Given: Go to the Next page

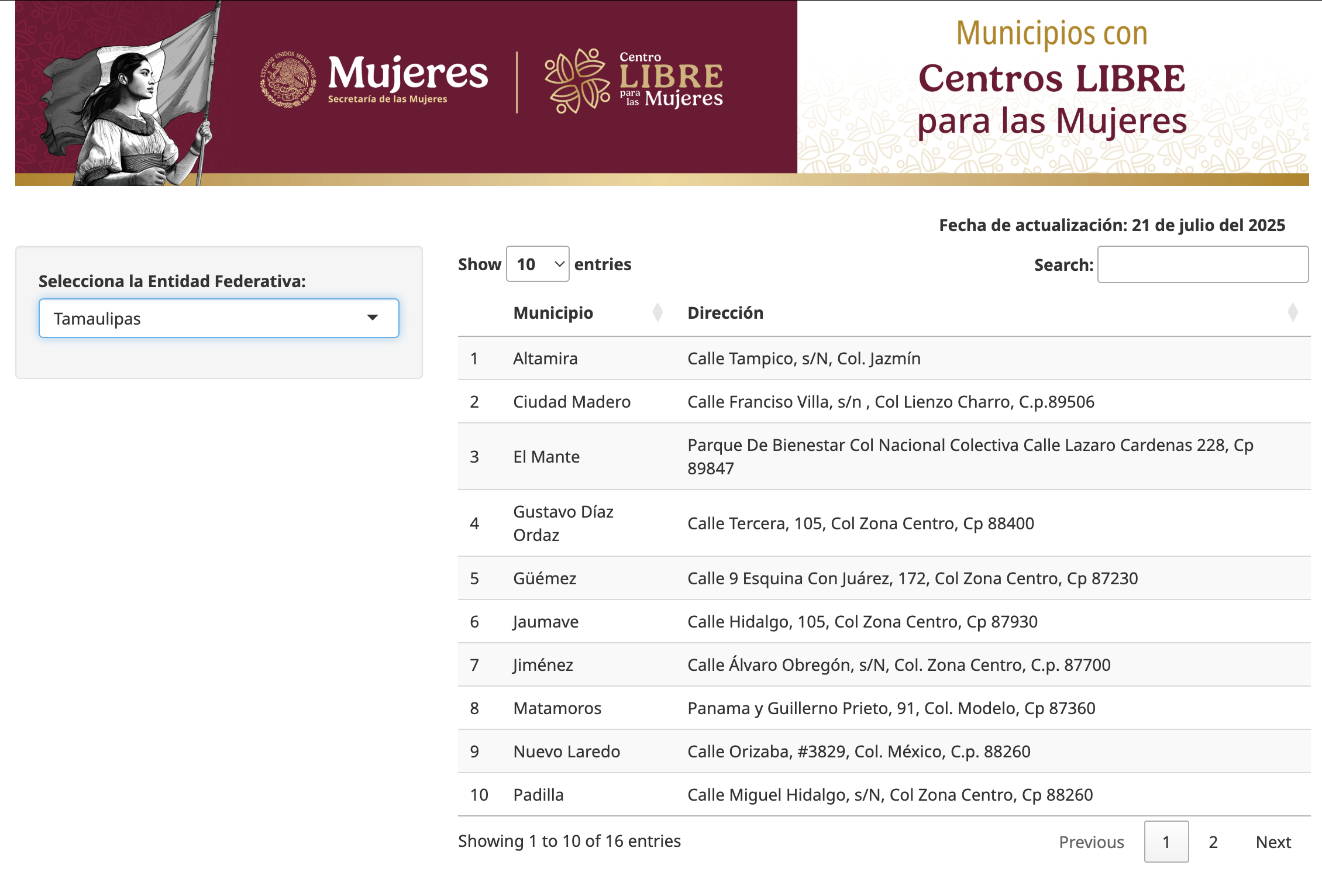Looking at the screenshot, I should click(x=1273, y=842).
